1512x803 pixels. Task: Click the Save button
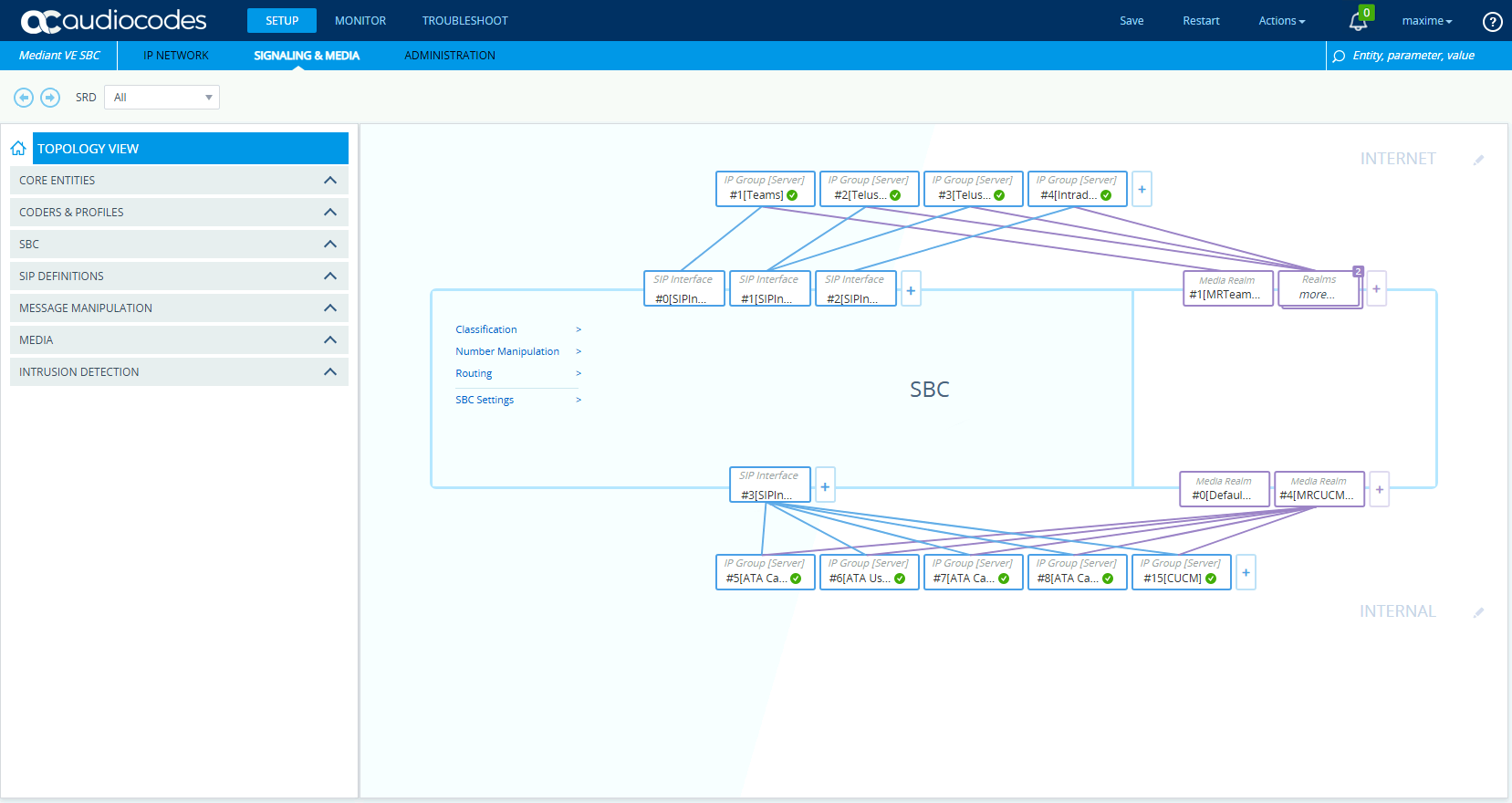(1131, 21)
